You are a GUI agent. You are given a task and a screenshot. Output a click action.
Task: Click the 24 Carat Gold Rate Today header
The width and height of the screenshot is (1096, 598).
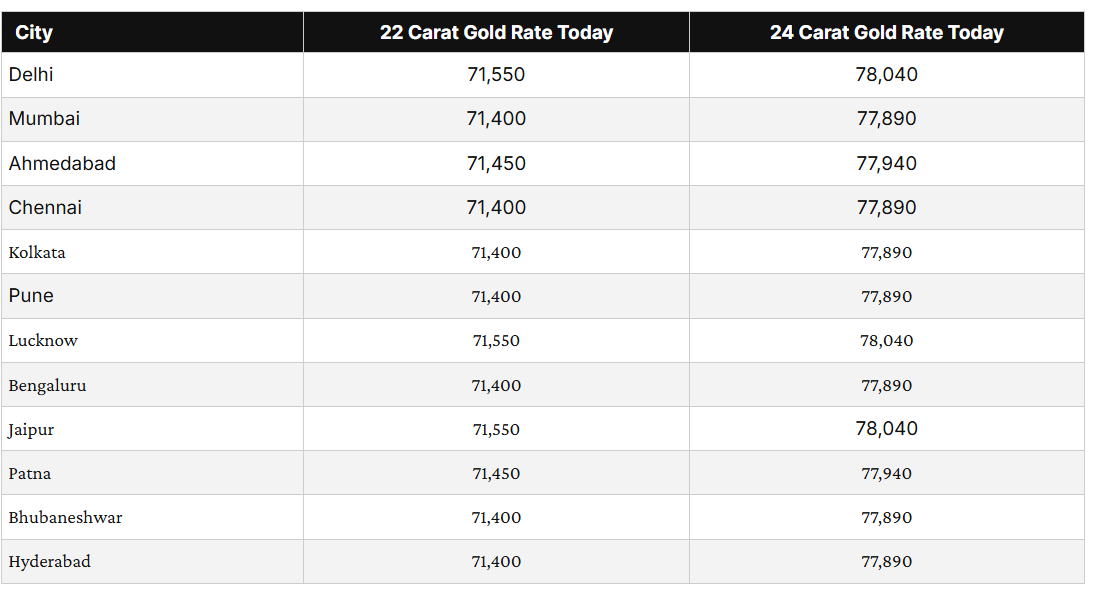coord(886,32)
